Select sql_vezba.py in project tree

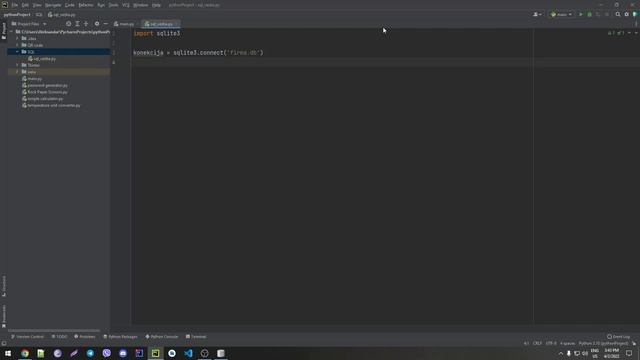42,59
